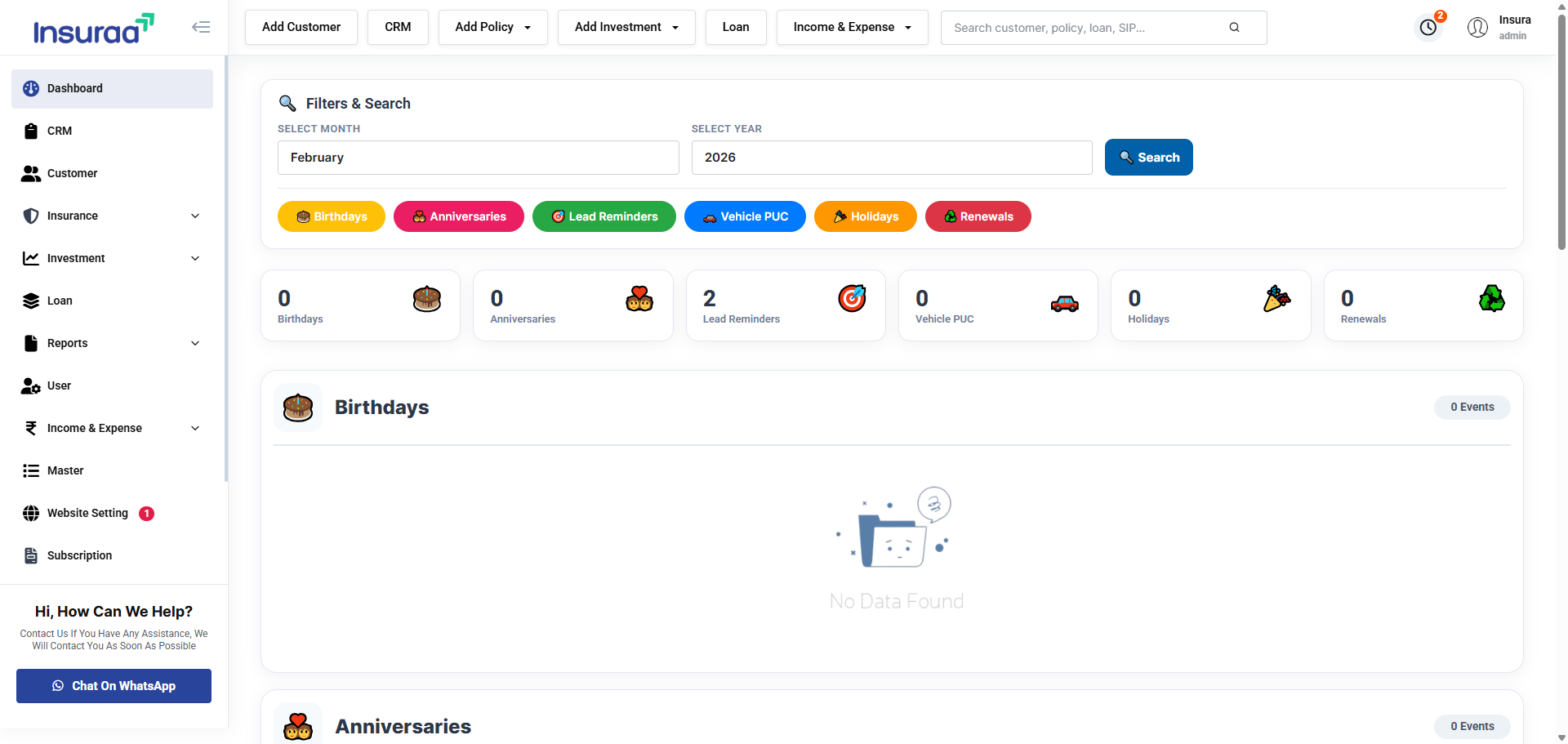Click the top Loan button
Viewport: 1568px width, 744px height.
(x=736, y=27)
